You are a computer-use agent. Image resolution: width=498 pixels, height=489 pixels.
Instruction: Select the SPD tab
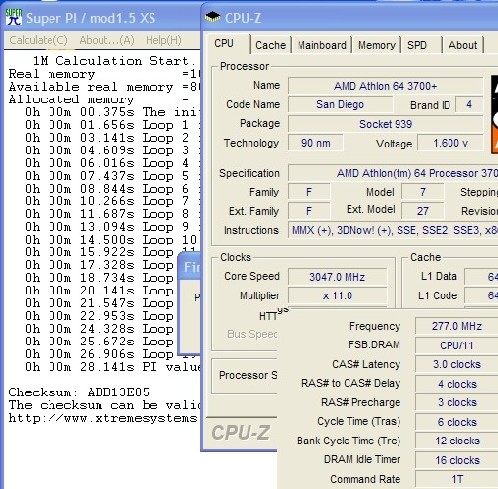coord(417,45)
